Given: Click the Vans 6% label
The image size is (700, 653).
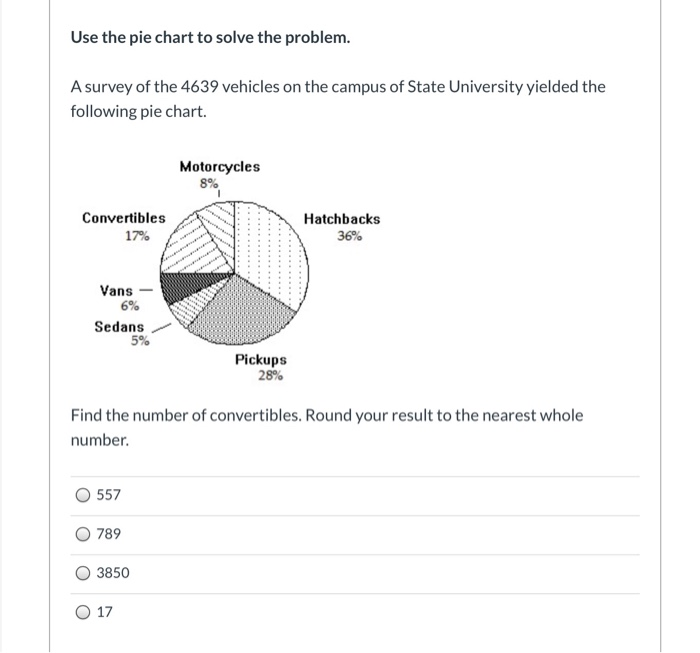Looking at the screenshot, I should pyautogui.click(x=117, y=298).
